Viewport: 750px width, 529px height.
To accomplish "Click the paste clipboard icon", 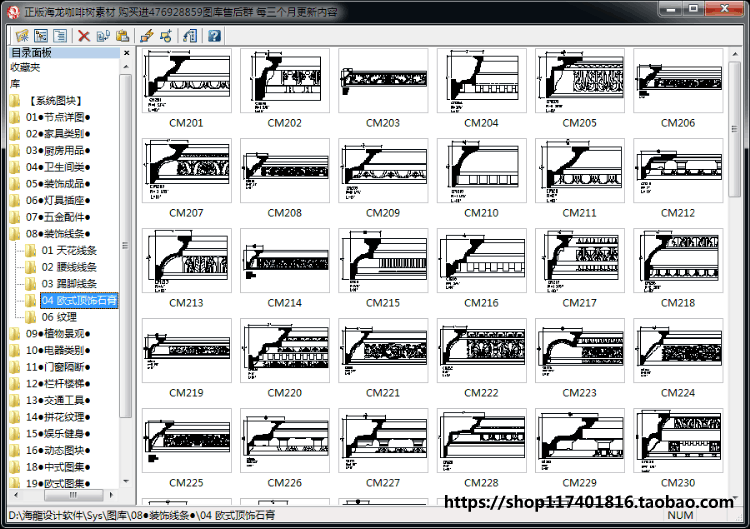I will pos(122,36).
